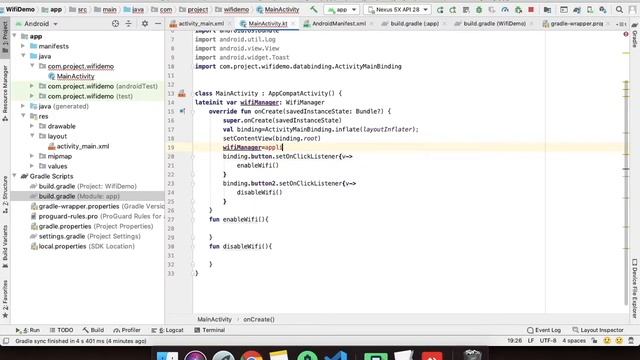Collapse the Gradle Scripts node

pyautogui.click(x=15, y=176)
